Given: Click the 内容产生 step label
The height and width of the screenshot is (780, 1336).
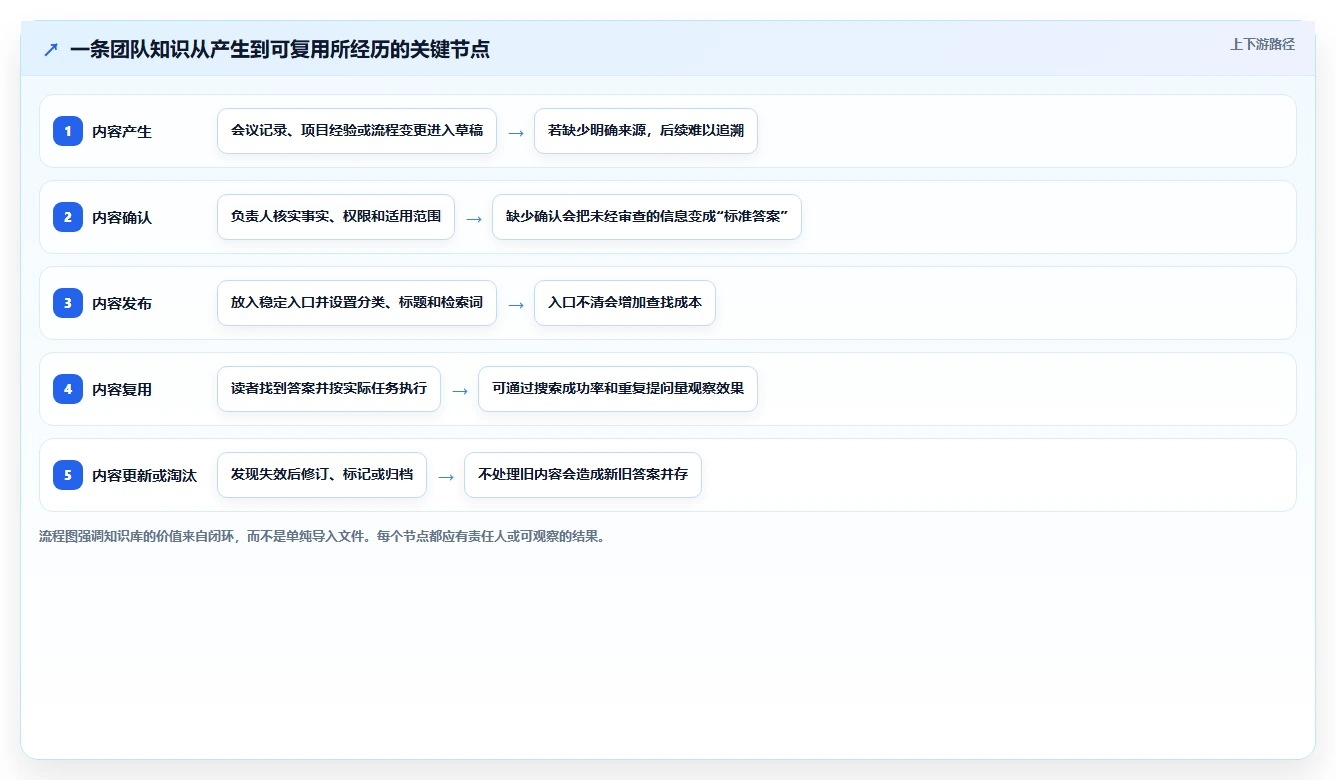Looking at the screenshot, I should pos(122,131).
